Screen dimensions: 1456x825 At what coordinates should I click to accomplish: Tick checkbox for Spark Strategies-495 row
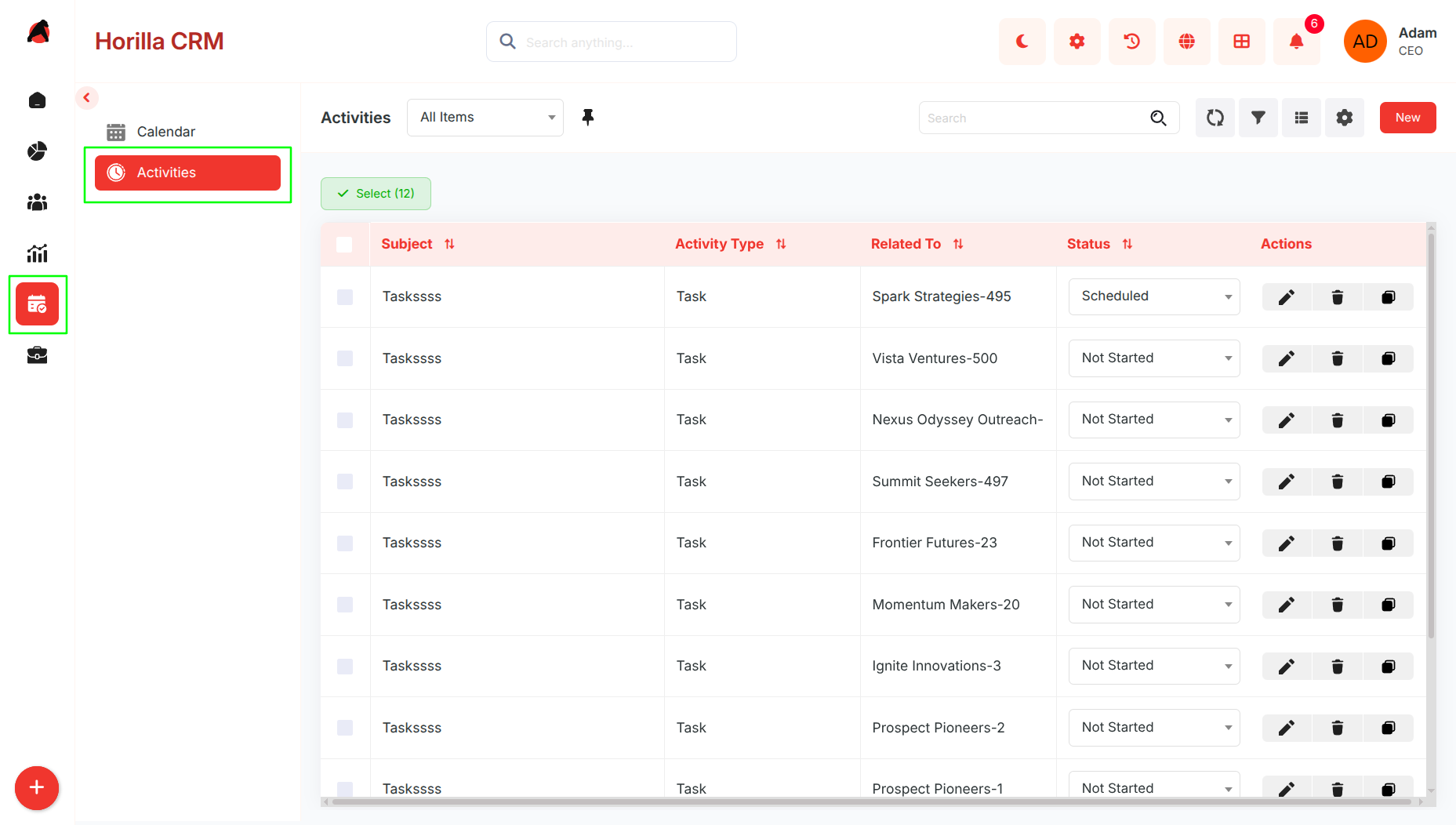coord(345,297)
